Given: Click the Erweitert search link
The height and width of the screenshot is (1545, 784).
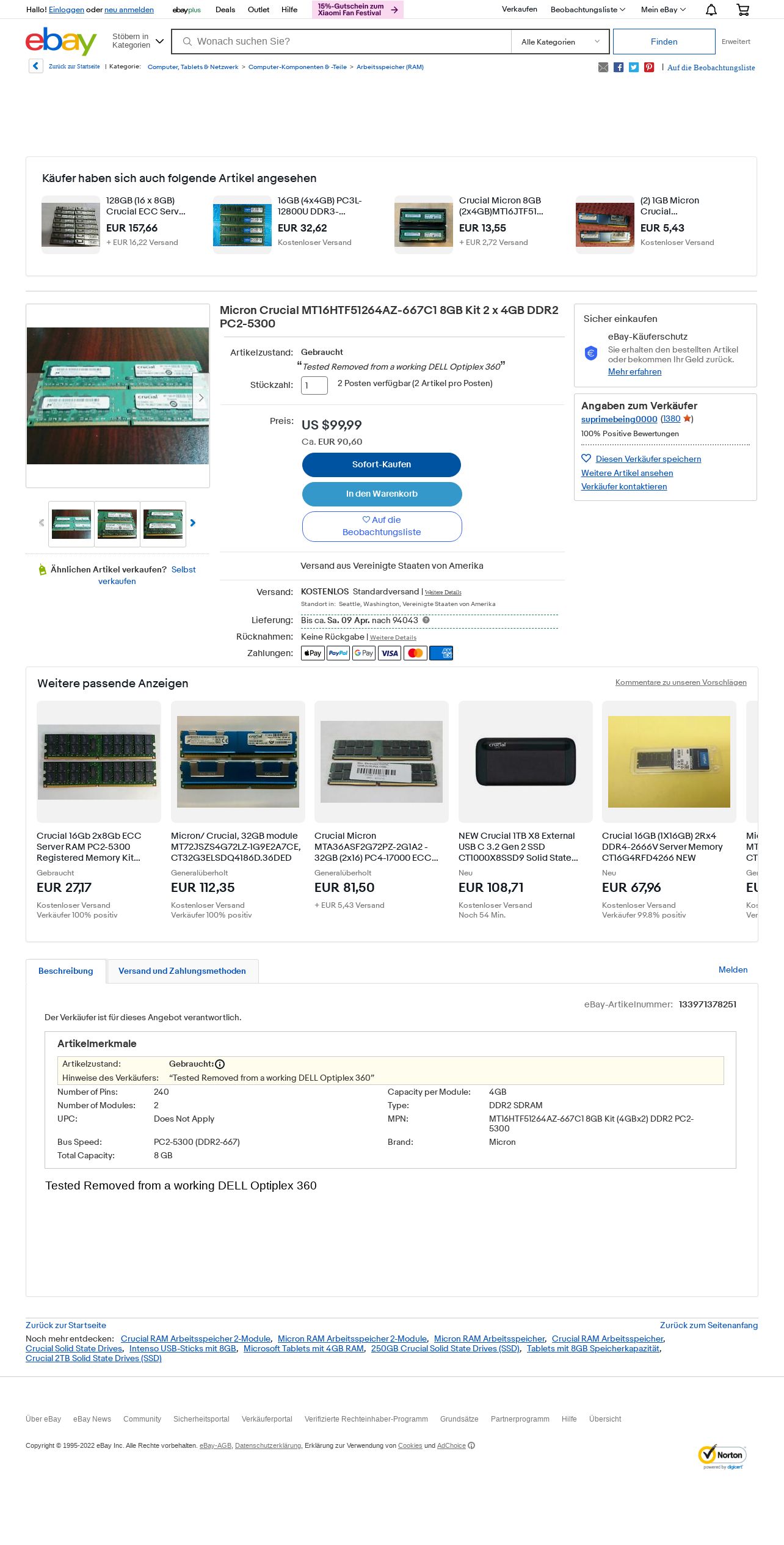Looking at the screenshot, I should 736,42.
